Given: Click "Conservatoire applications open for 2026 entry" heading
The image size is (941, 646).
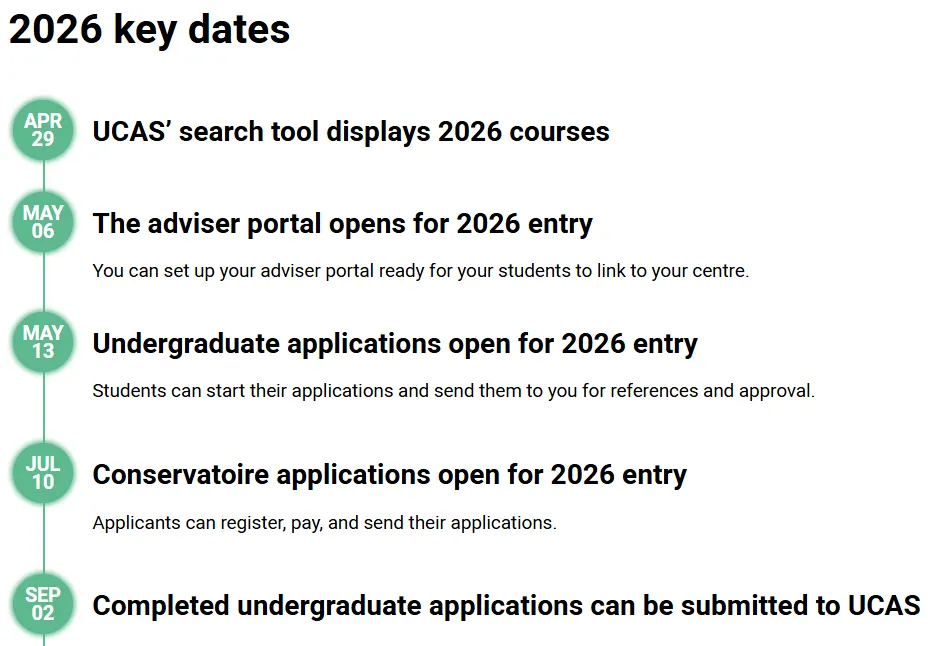Looking at the screenshot, I should pyautogui.click(x=389, y=475).
